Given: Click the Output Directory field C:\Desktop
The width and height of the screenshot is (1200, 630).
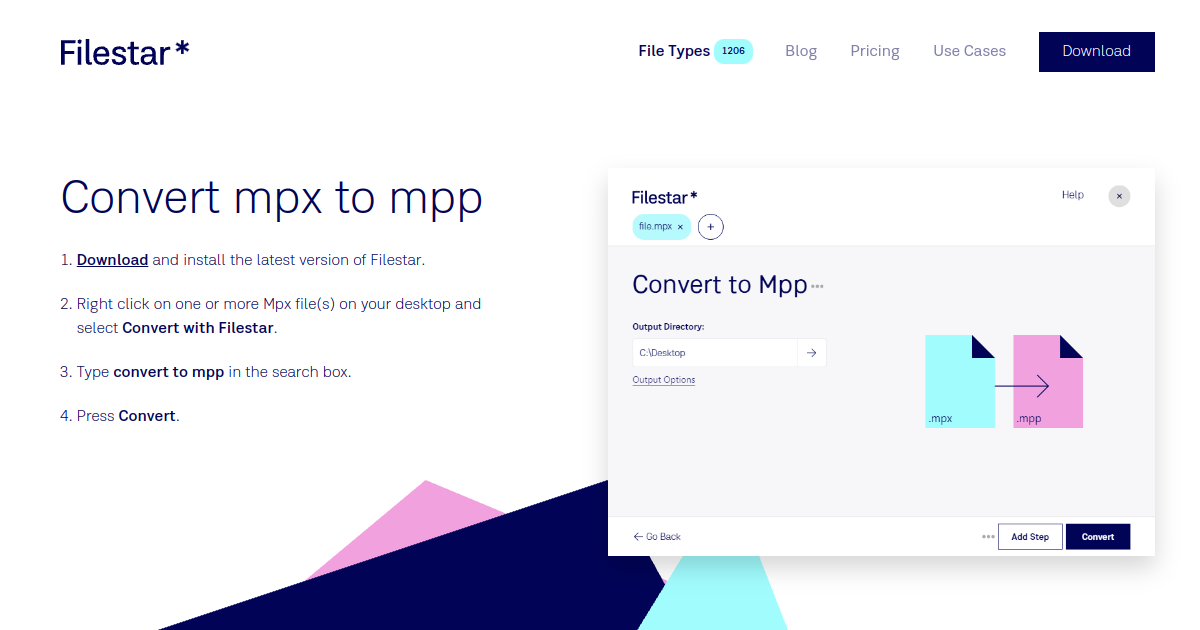Looking at the screenshot, I should [x=715, y=353].
